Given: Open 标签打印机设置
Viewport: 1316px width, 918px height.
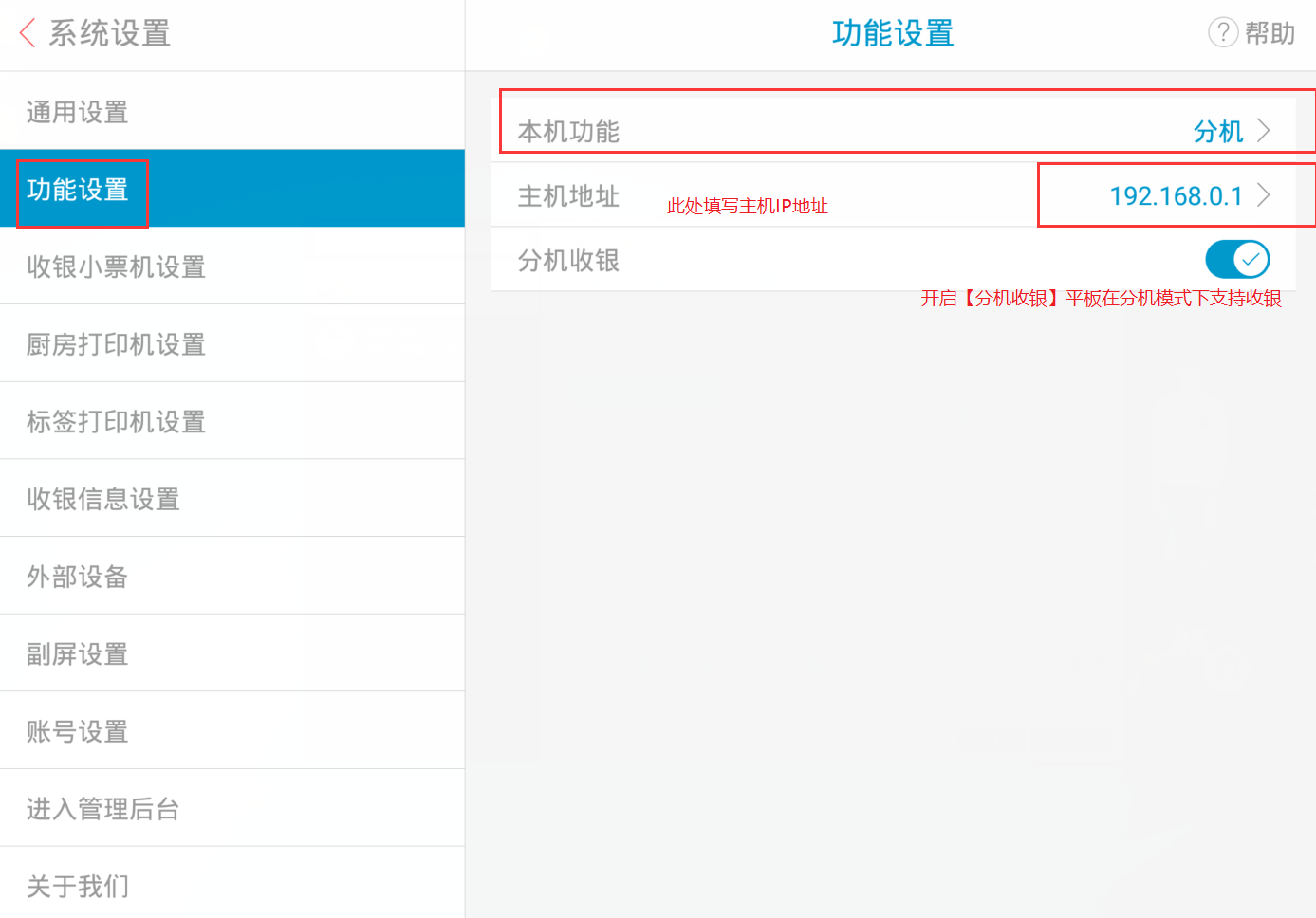Looking at the screenshot, I should coord(232,421).
